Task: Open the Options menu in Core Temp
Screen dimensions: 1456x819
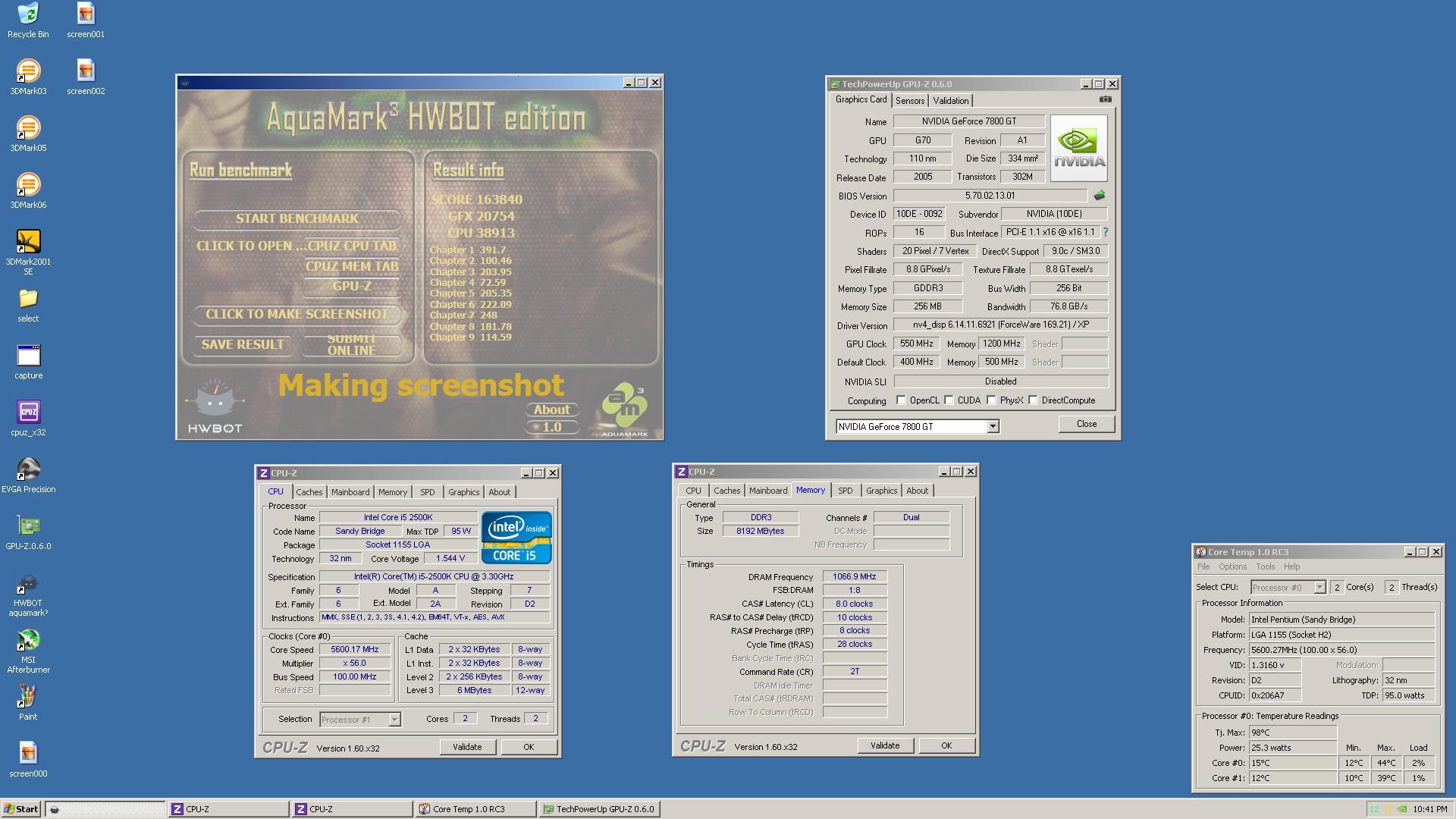Action: click(x=1232, y=566)
